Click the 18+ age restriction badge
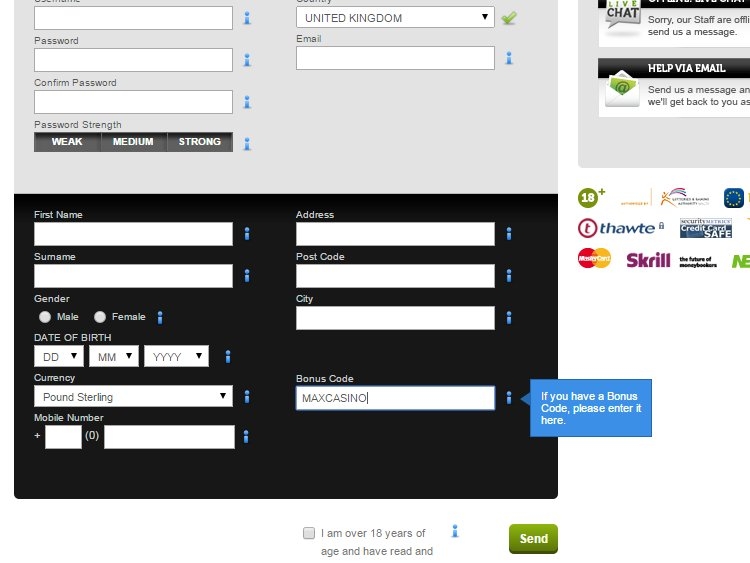 (592, 197)
